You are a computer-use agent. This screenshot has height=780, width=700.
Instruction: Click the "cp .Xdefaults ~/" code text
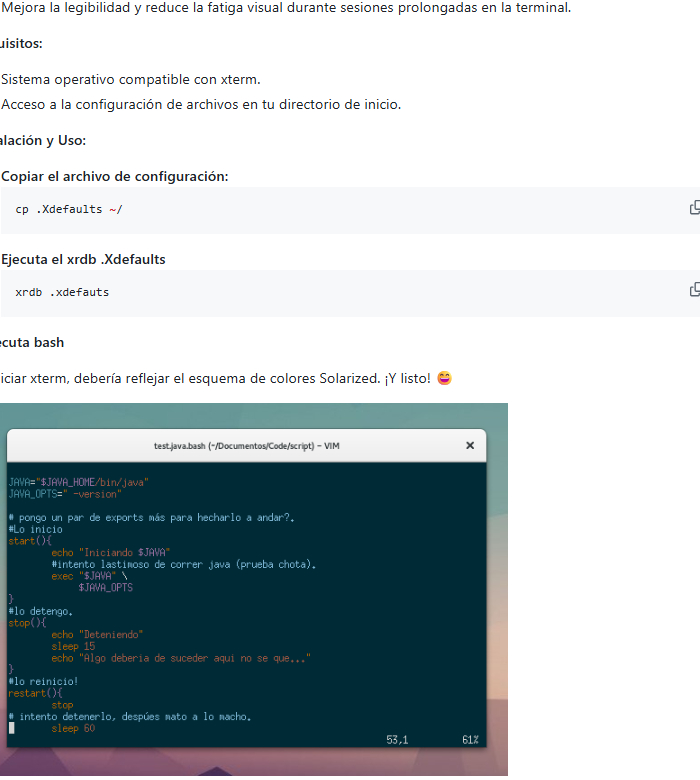coord(68,210)
